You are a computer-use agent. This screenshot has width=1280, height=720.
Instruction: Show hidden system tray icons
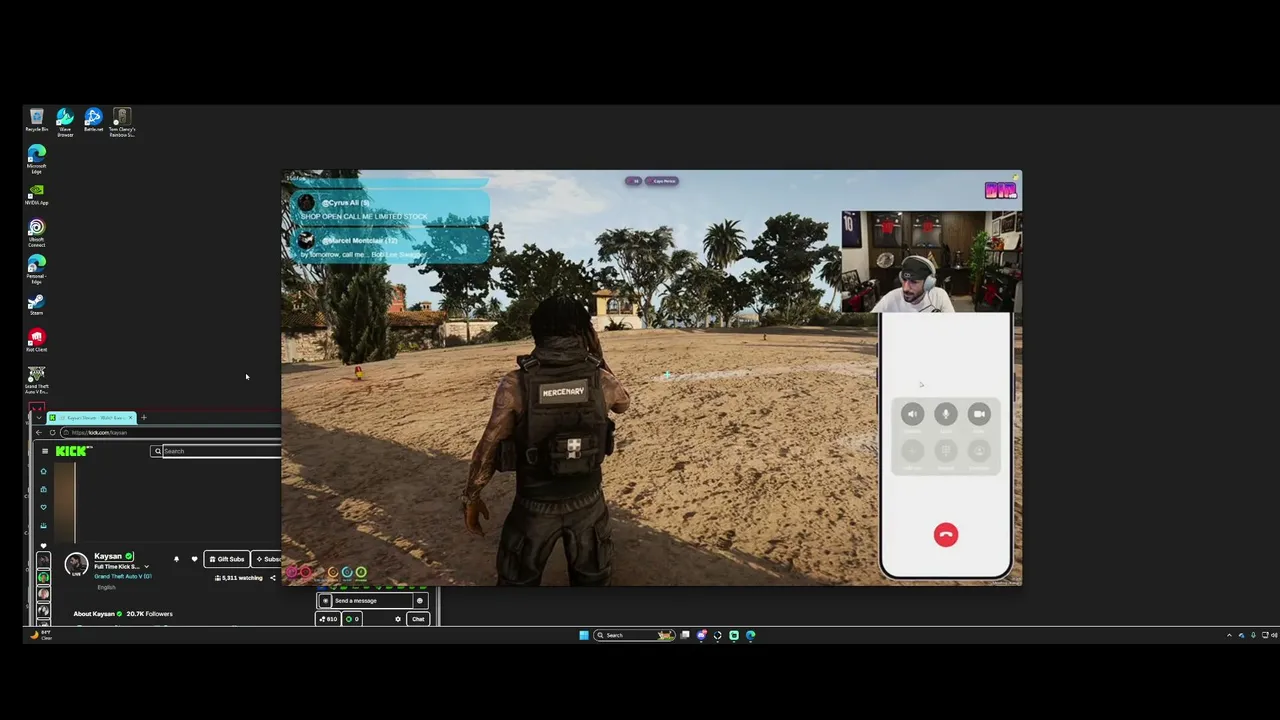(1229, 635)
